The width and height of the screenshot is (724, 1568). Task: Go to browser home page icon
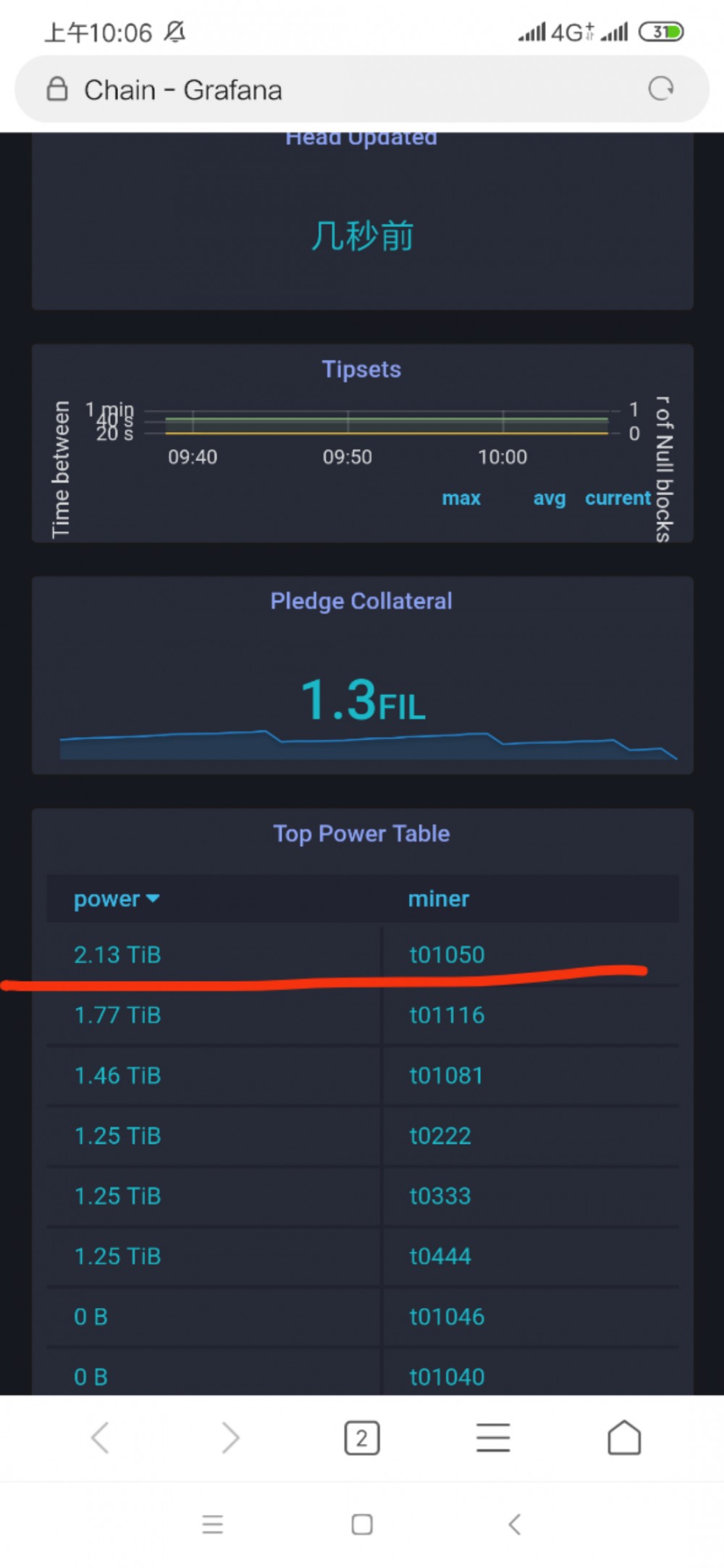coord(624,1437)
